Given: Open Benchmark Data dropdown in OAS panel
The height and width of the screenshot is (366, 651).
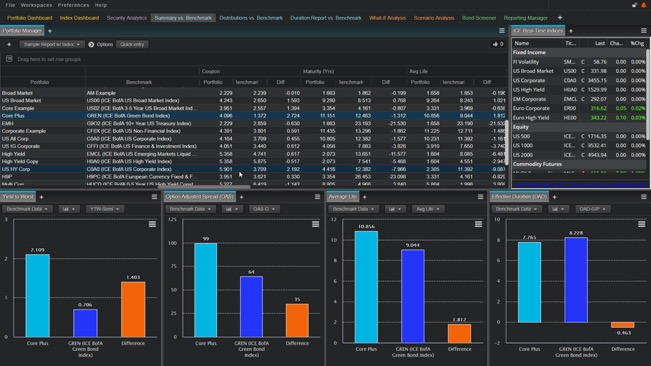Looking at the screenshot, I should coord(190,209).
